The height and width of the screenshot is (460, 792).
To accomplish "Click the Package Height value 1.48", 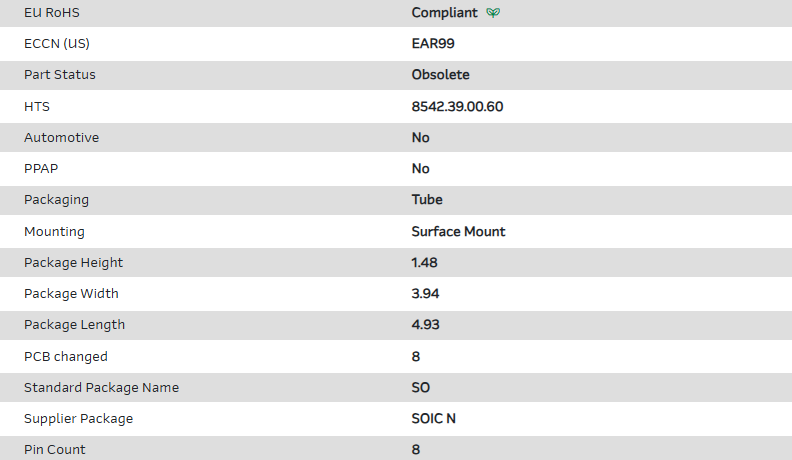I will pos(425,263).
